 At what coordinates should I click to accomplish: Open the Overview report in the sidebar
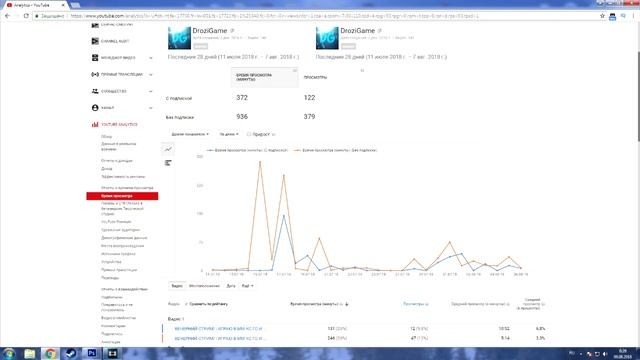(106, 137)
